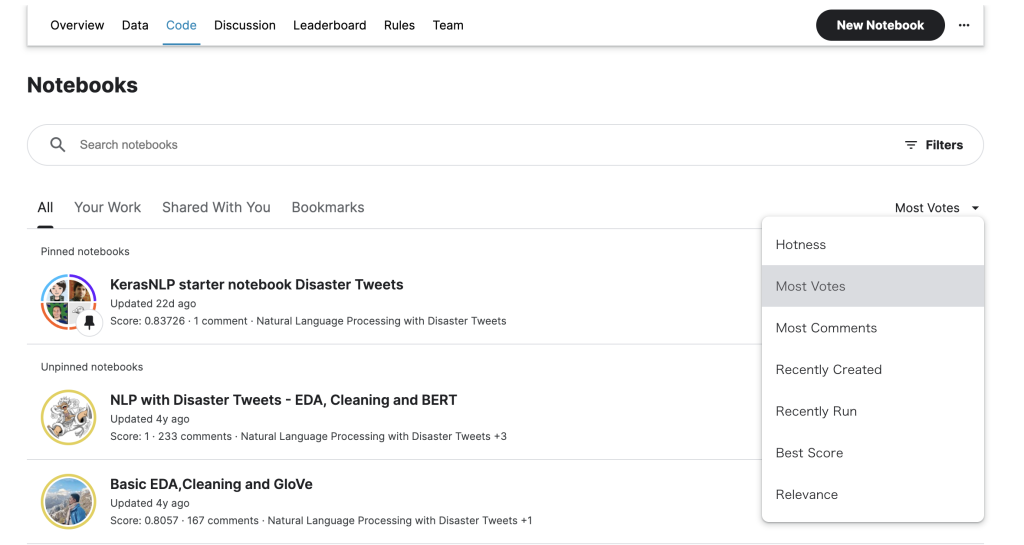The height and width of the screenshot is (545, 1024).
Task: Click the New Notebook button
Action: pos(880,25)
